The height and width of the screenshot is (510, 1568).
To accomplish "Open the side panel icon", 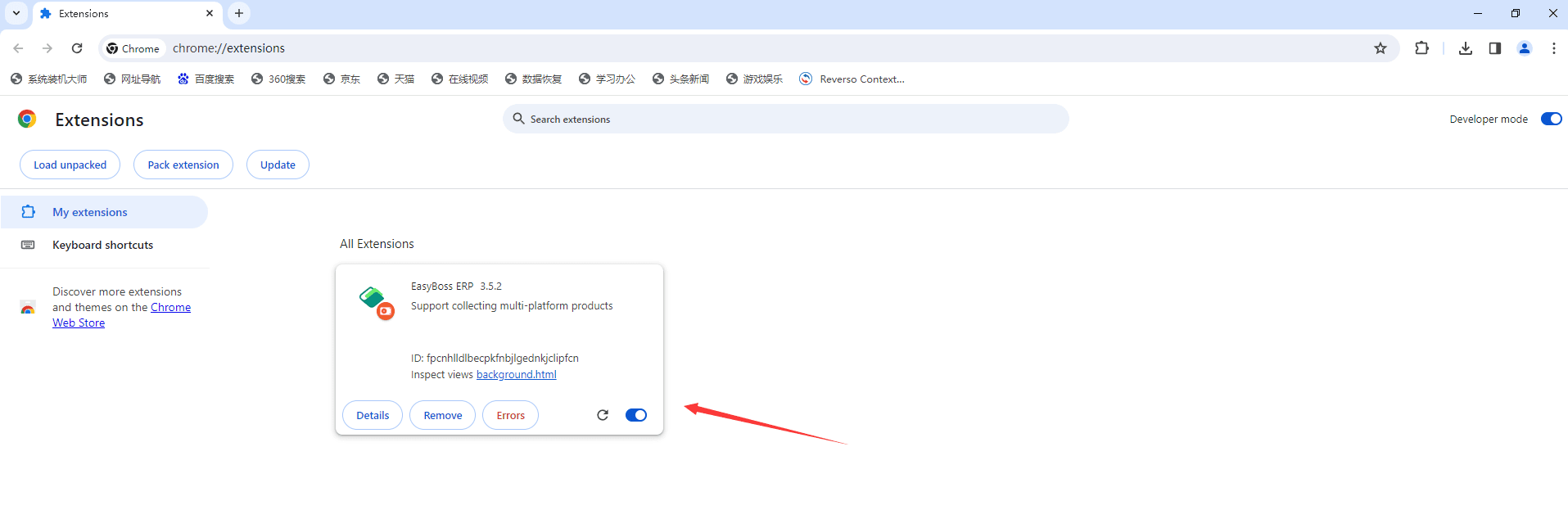I will click(1495, 48).
